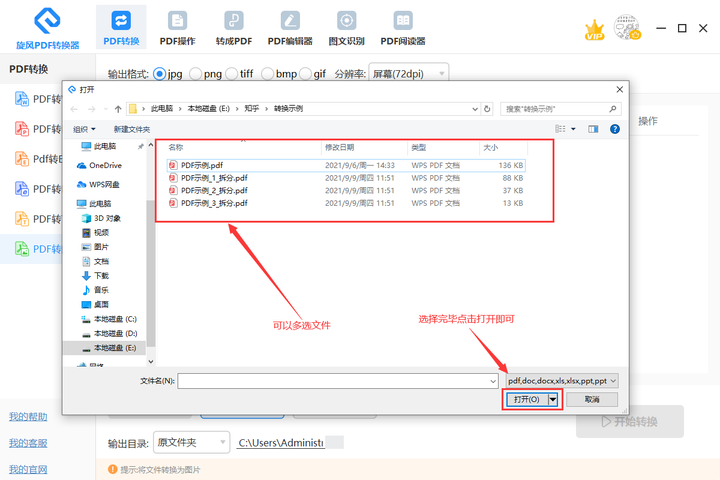
Task: Select WPS网盘 in navigation pane
Action: coord(98,184)
